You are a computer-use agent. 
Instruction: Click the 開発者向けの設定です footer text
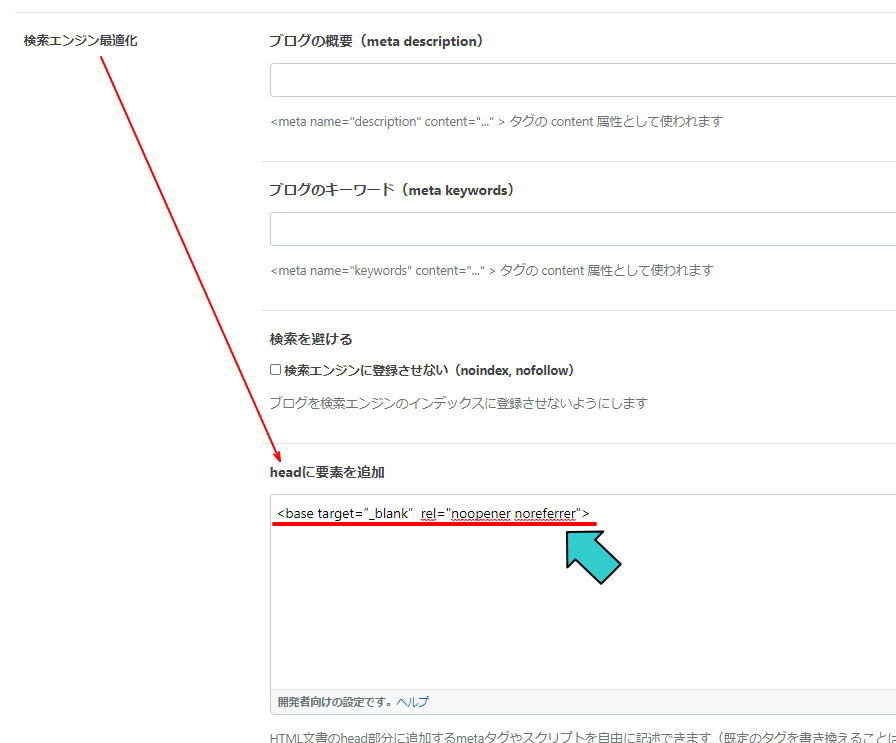335,702
